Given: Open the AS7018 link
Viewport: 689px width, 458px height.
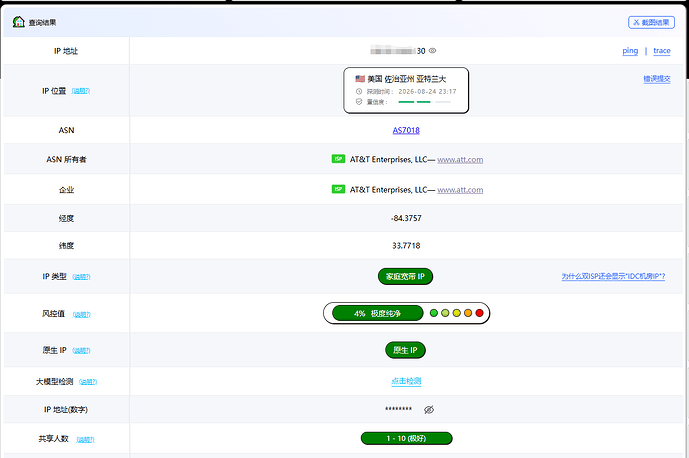Looking at the screenshot, I should pyautogui.click(x=406, y=130).
